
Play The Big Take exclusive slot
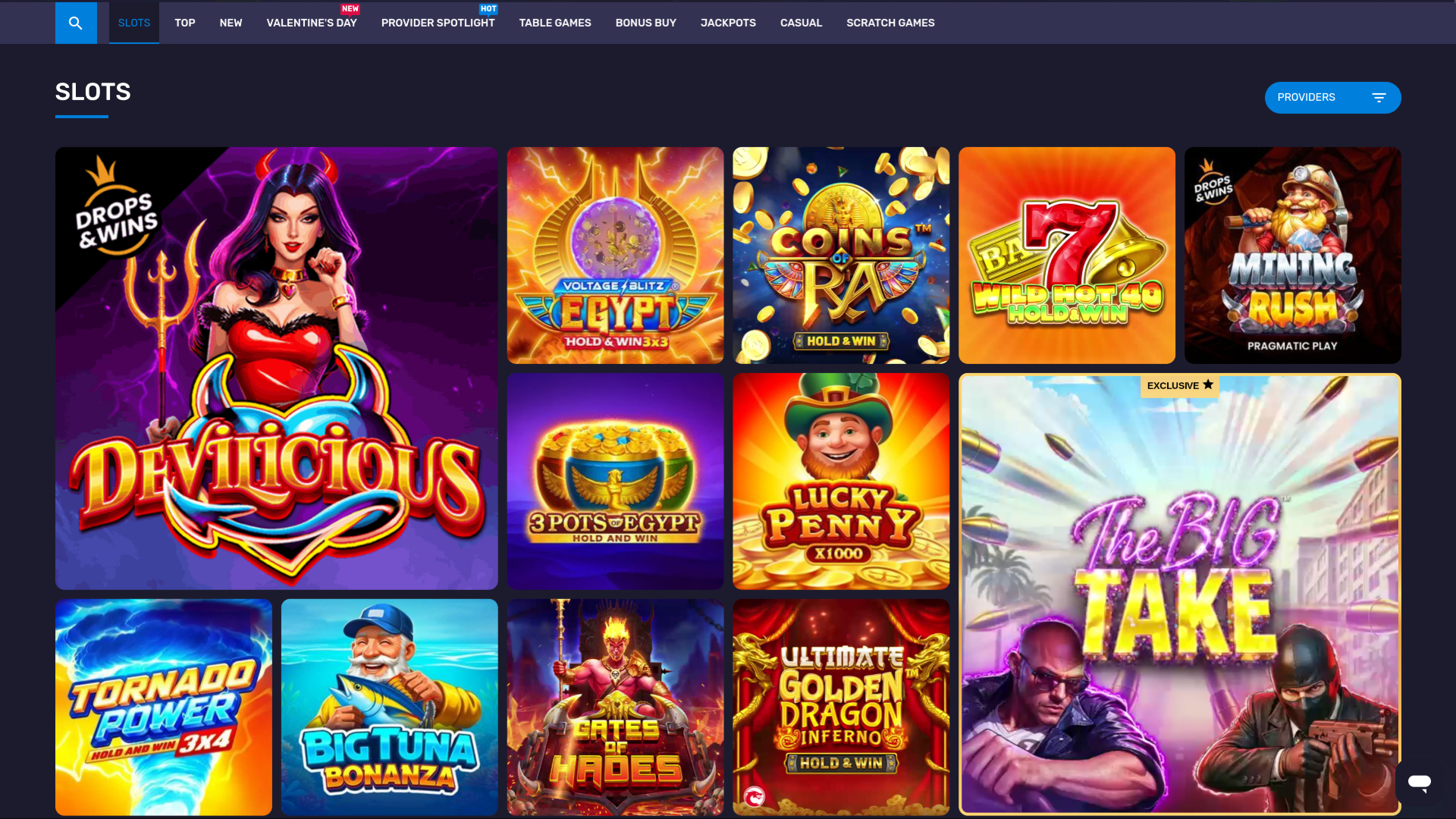[1180, 595]
